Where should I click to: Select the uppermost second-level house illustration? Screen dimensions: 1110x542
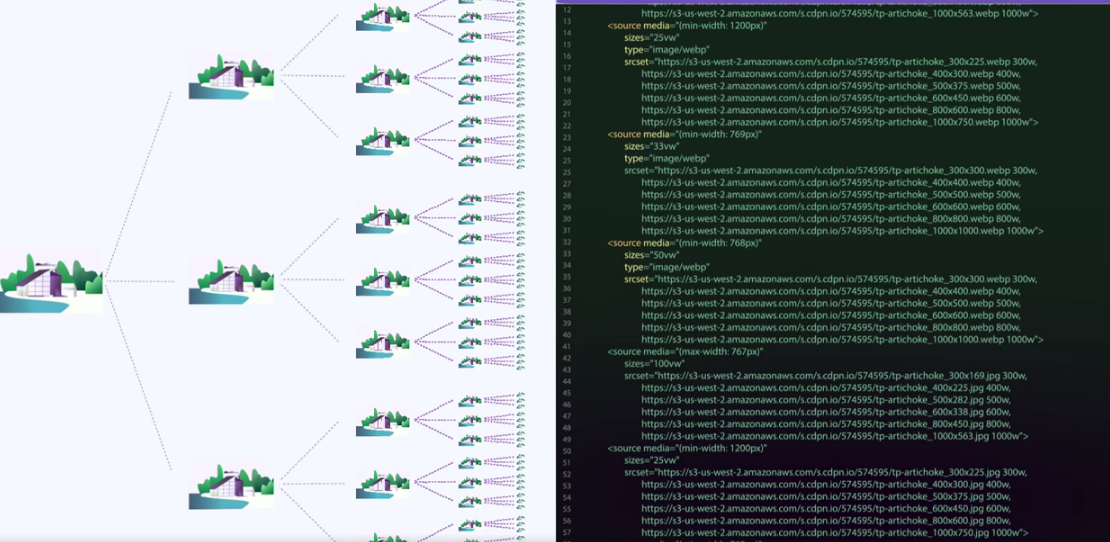click(218, 76)
